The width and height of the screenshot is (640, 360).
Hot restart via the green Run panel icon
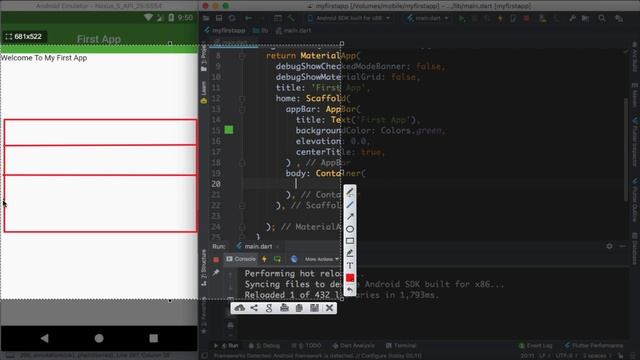coord(278,259)
